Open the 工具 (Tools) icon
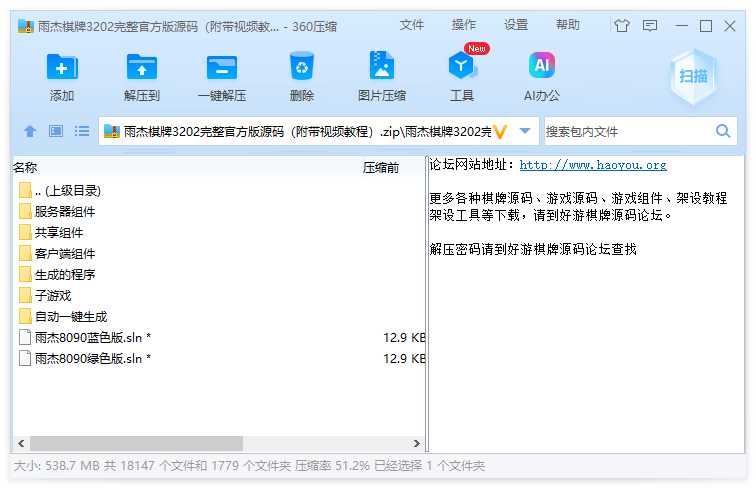 point(461,66)
